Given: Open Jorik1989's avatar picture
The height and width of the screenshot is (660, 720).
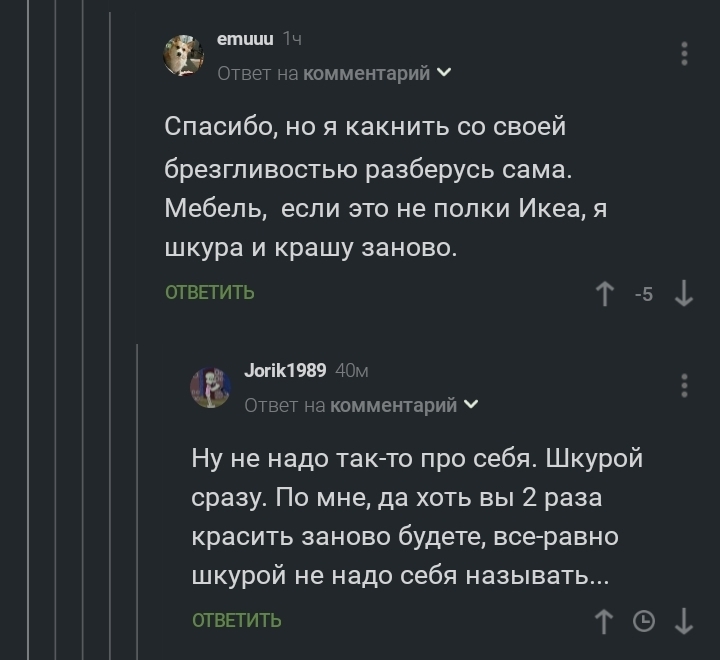Looking at the screenshot, I should point(211,387).
